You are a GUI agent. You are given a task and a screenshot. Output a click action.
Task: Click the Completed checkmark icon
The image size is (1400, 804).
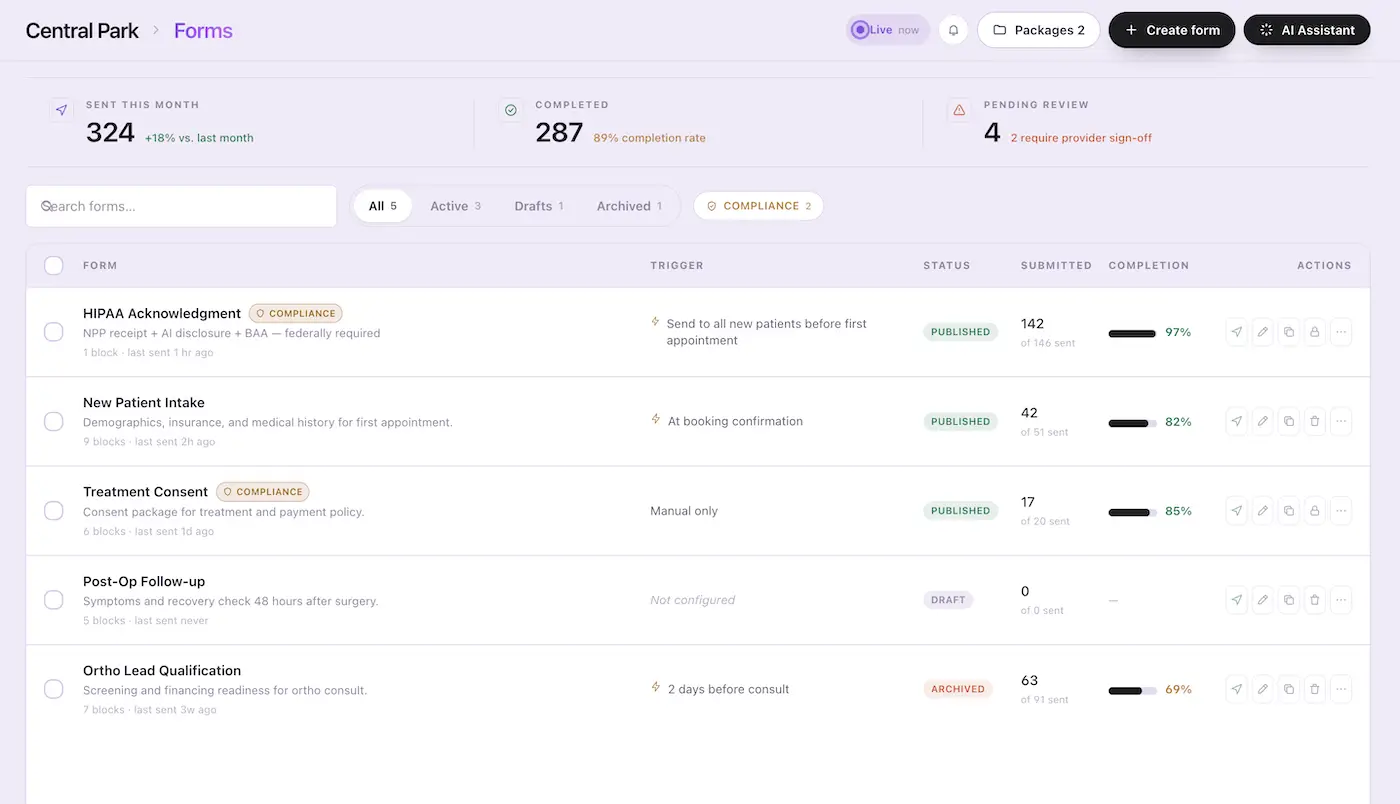(x=511, y=110)
